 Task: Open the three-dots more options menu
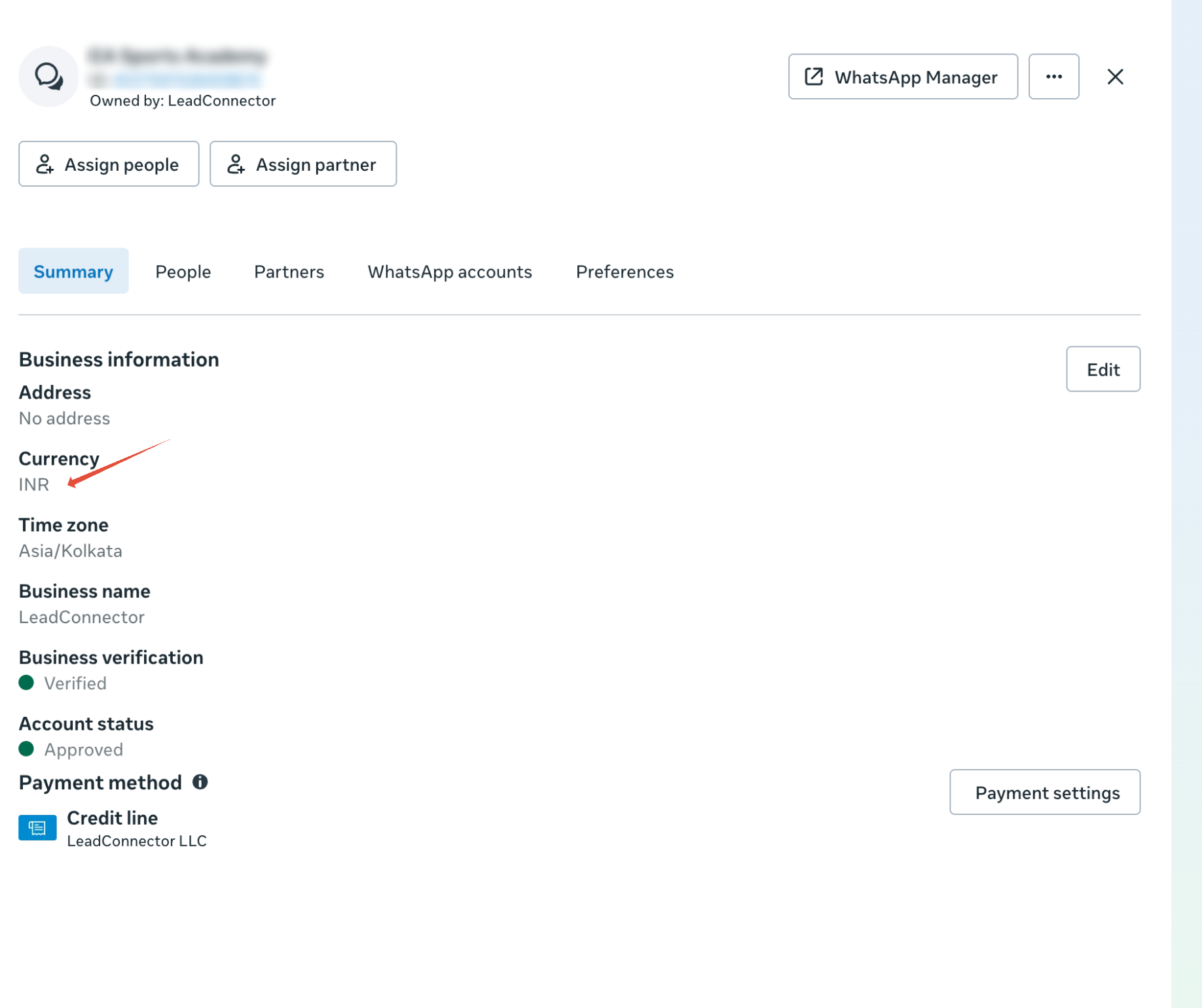(1053, 77)
